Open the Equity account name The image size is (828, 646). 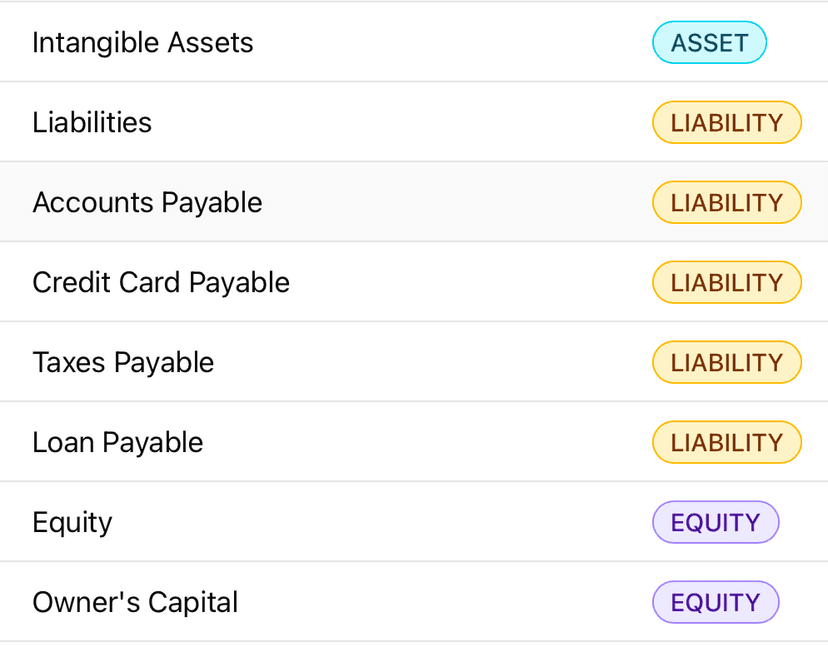[x=72, y=523]
